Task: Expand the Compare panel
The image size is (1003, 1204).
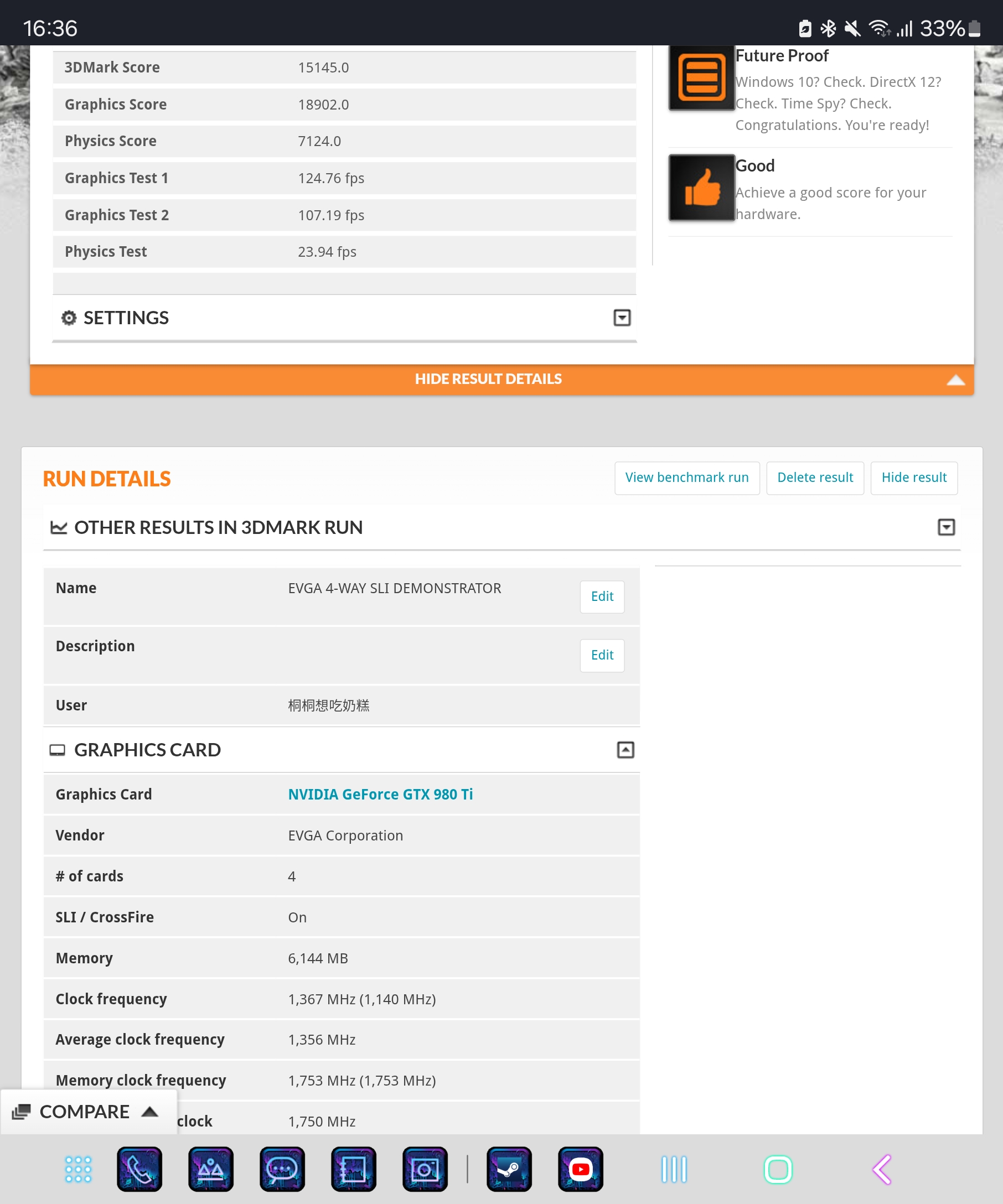Action: click(89, 1112)
